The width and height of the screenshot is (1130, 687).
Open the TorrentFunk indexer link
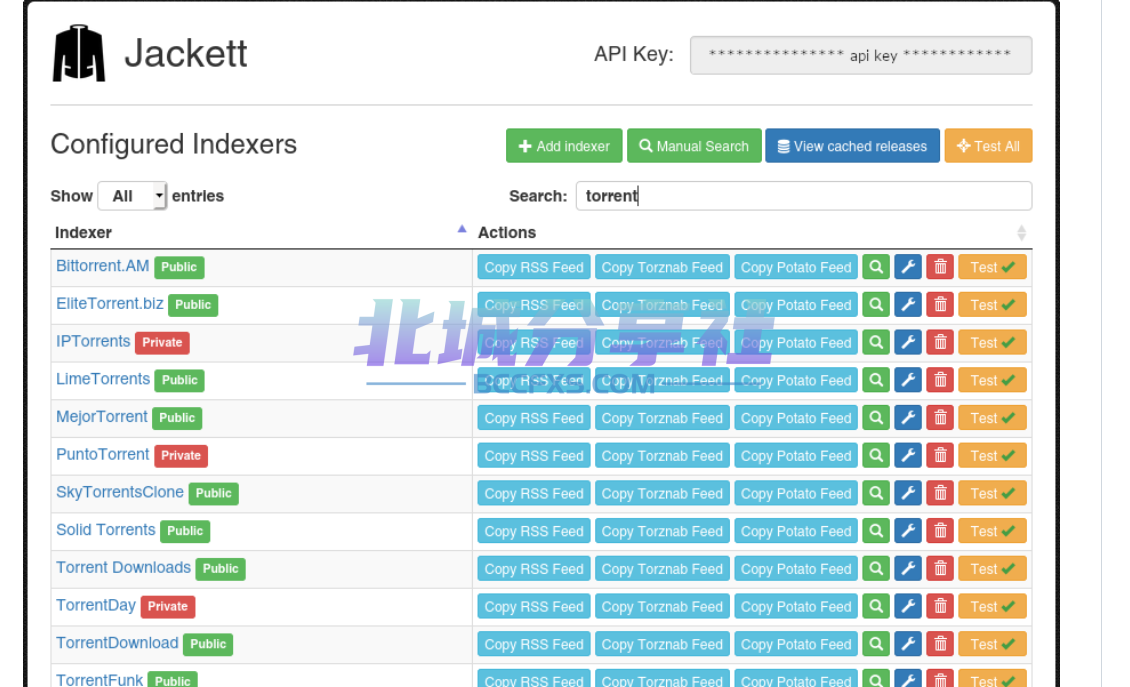(x=99, y=680)
